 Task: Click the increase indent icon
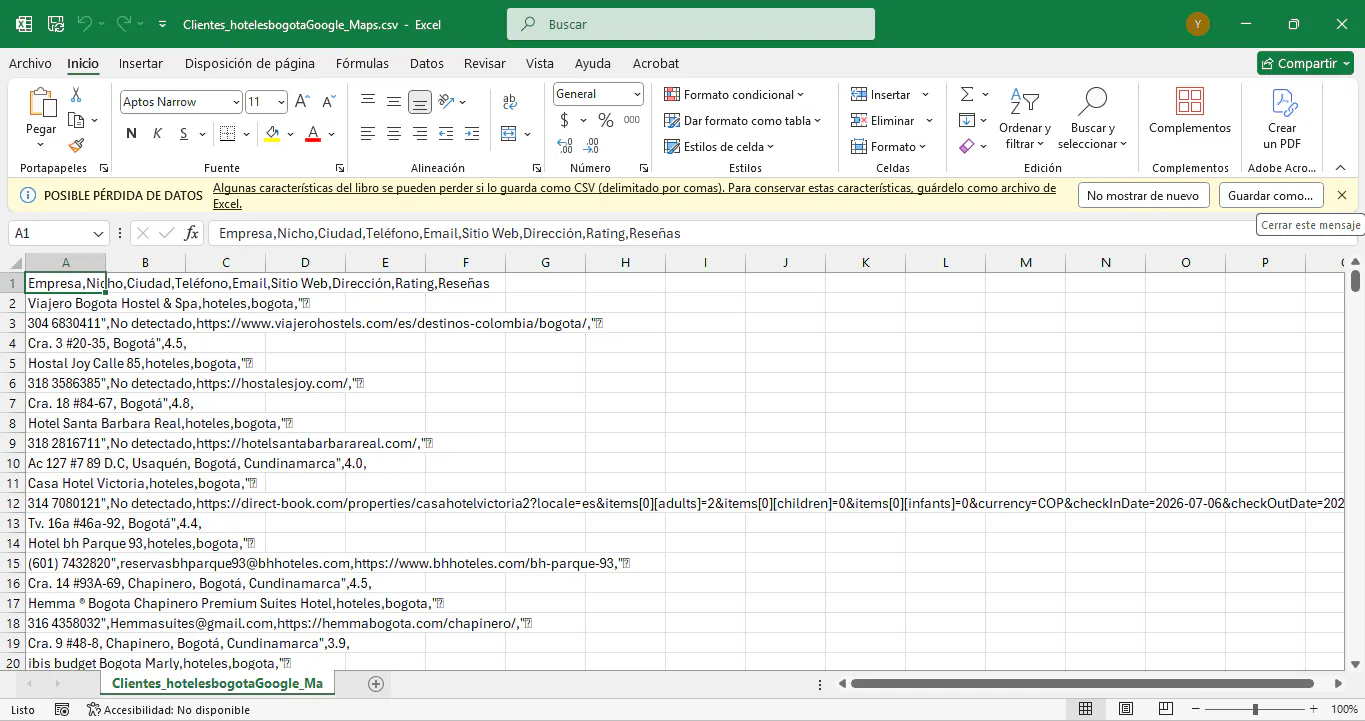pos(472,133)
